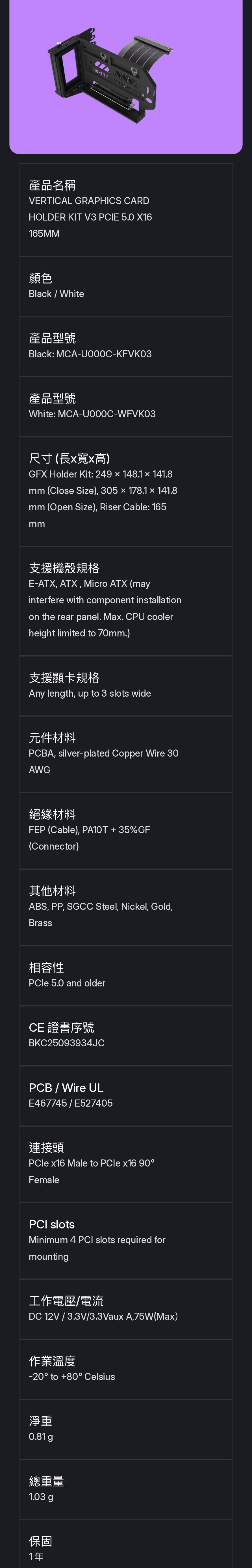Image resolution: width=252 pixels, height=1568 pixels.
Task: Click the 顏色 Black / White row
Action: pos(125,286)
